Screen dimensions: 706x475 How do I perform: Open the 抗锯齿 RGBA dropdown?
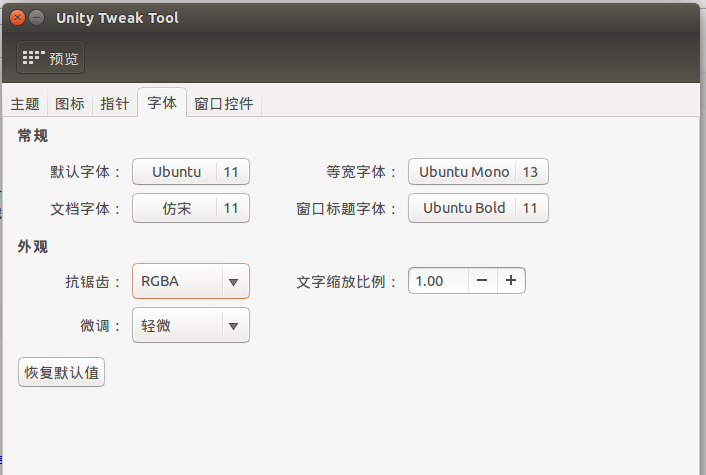tap(191, 281)
